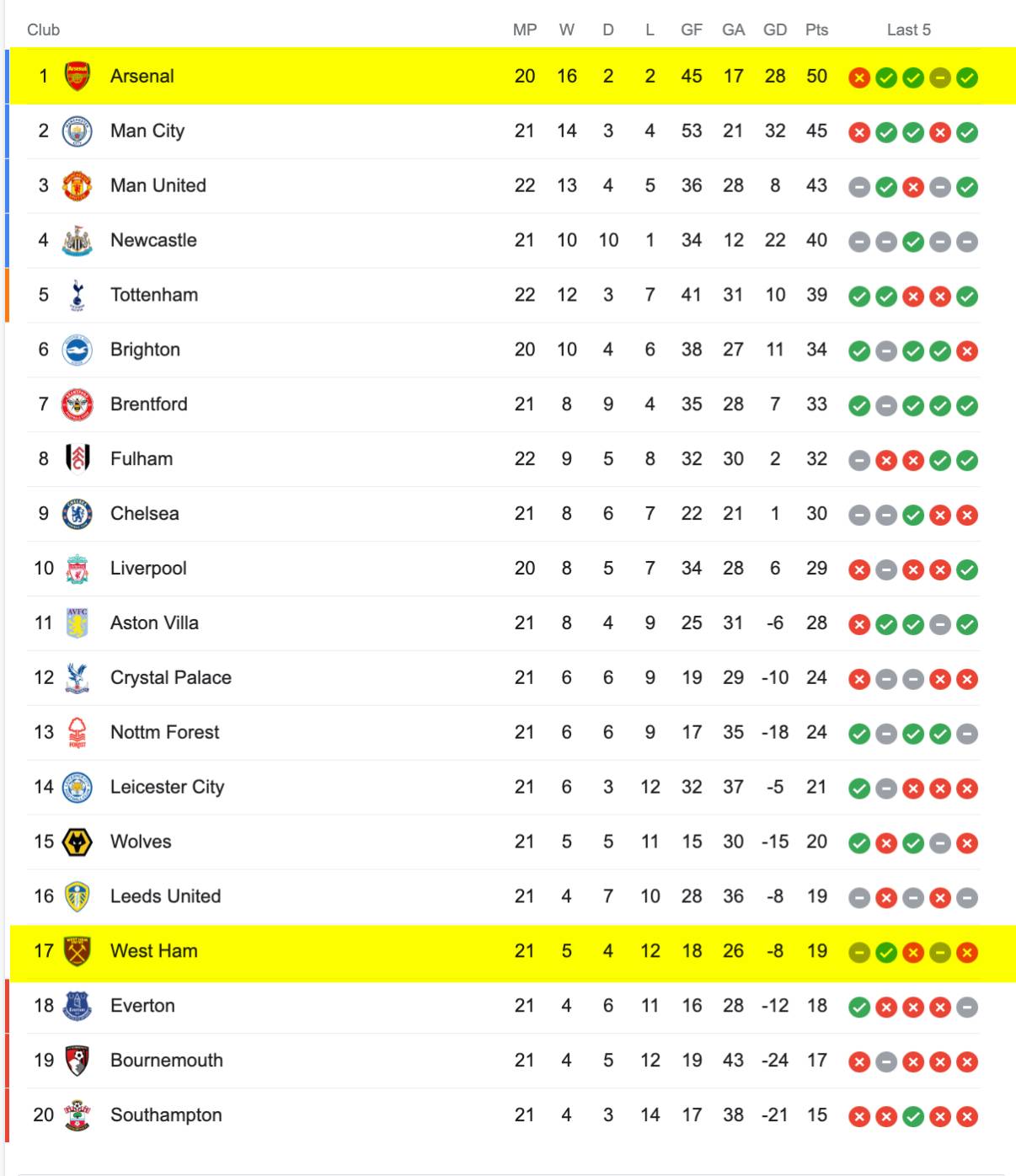The image size is (1016, 1176).
Task: Select the Everton club crest
Action: pyautogui.click(x=77, y=1006)
